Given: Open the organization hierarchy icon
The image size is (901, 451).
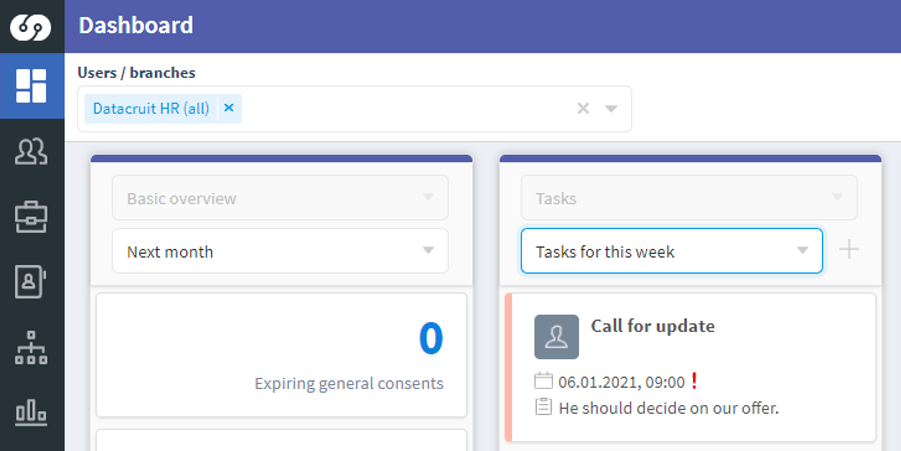Looking at the screenshot, I should click(31, 348).
